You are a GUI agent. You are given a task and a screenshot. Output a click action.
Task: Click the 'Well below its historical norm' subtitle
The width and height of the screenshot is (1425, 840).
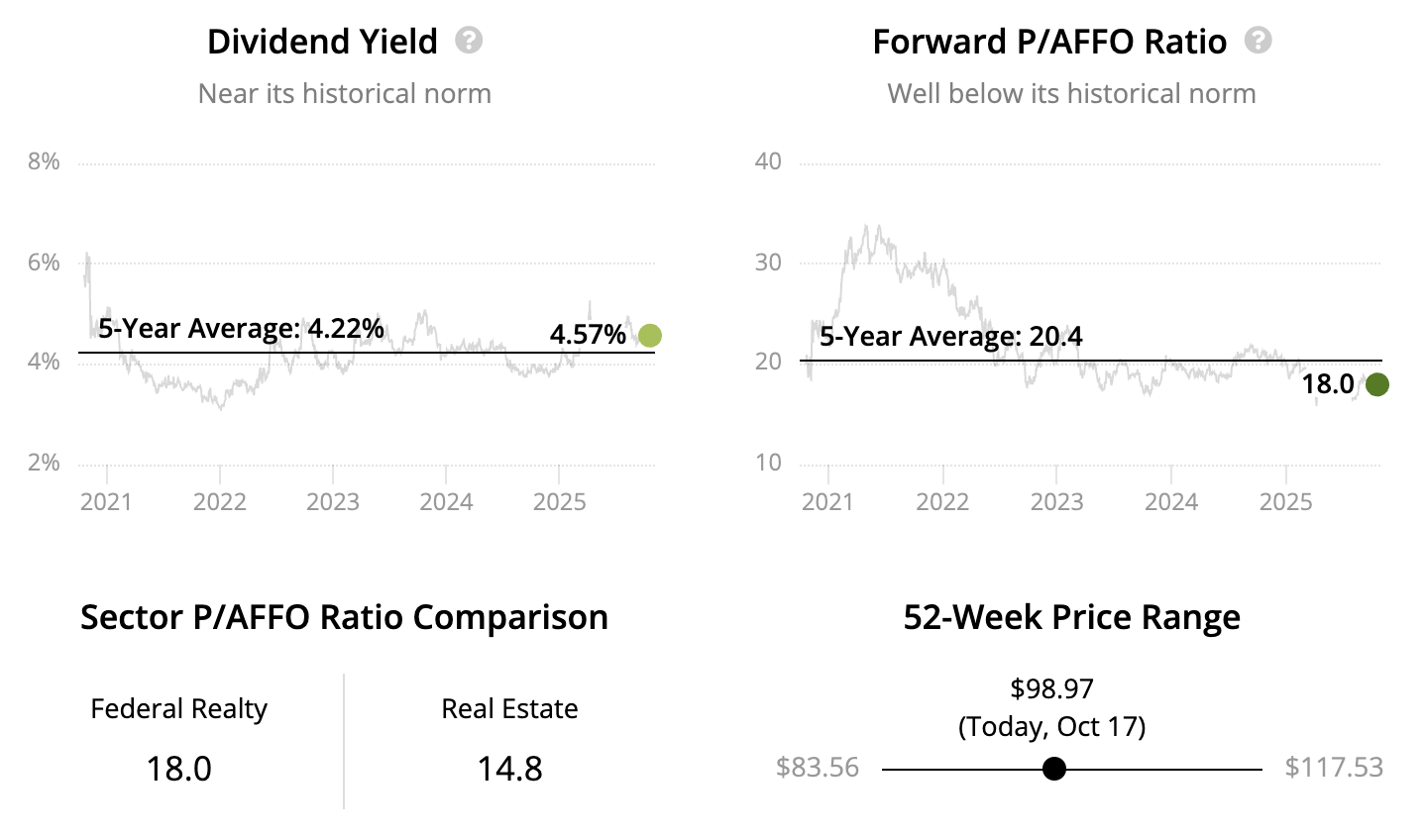pos(1071,94)
